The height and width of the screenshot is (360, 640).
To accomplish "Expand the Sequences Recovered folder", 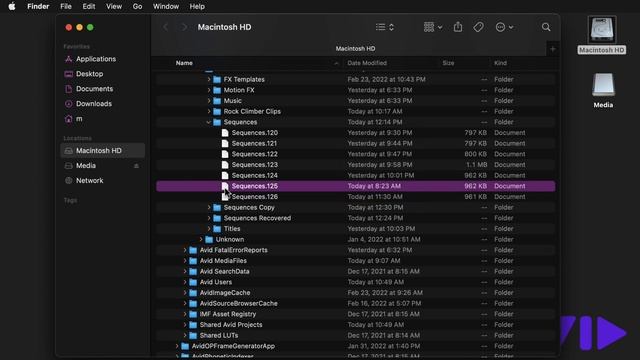I will point(209,218).
